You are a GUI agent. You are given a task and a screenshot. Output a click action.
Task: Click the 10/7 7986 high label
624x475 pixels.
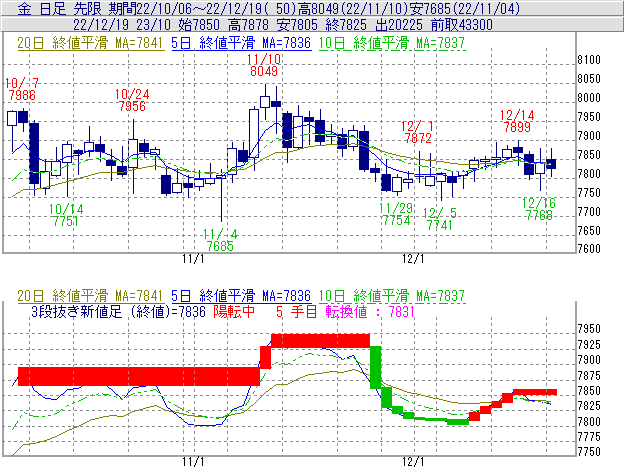22,89
